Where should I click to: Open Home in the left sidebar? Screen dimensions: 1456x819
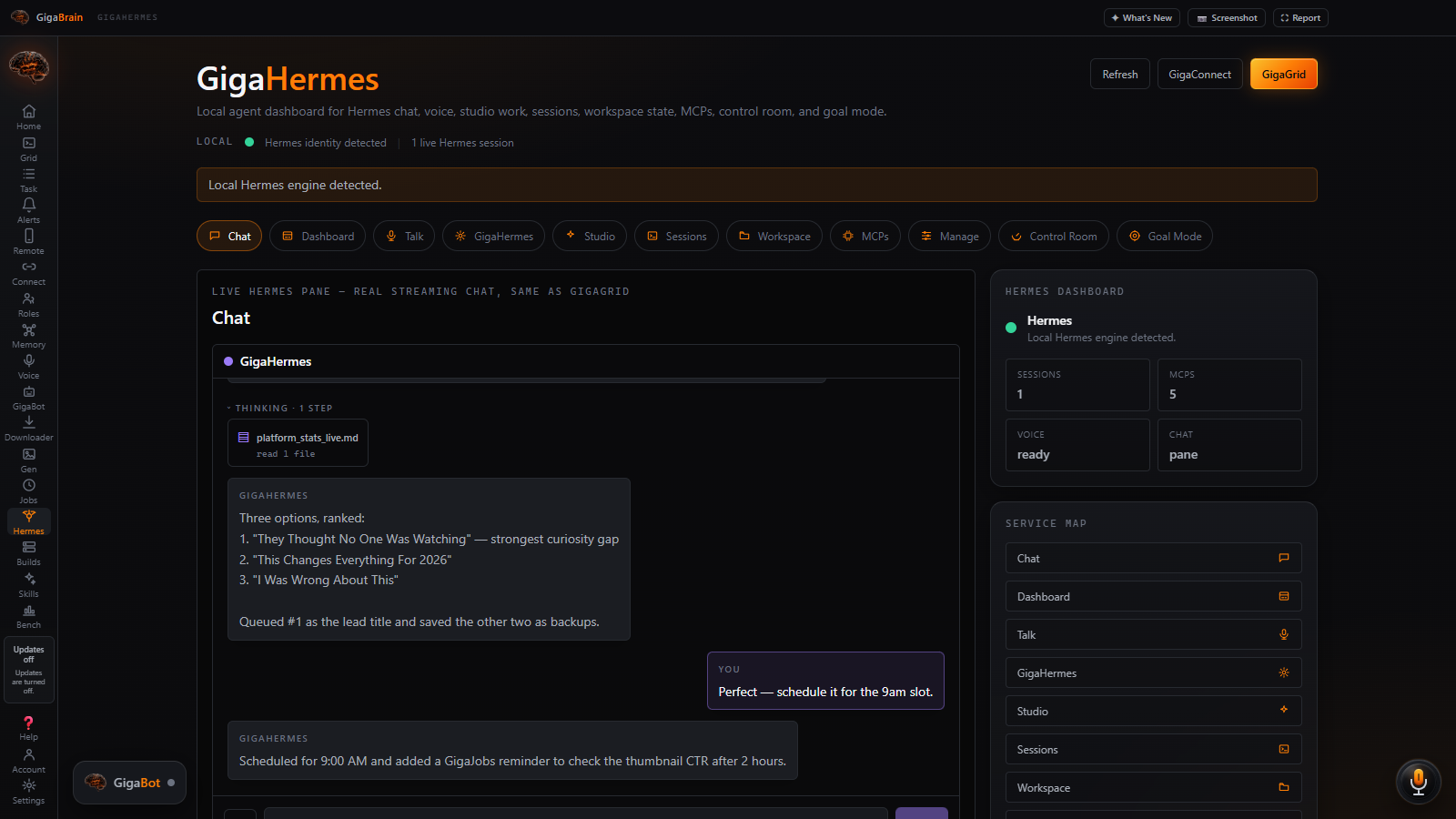(x=29, y=117)
